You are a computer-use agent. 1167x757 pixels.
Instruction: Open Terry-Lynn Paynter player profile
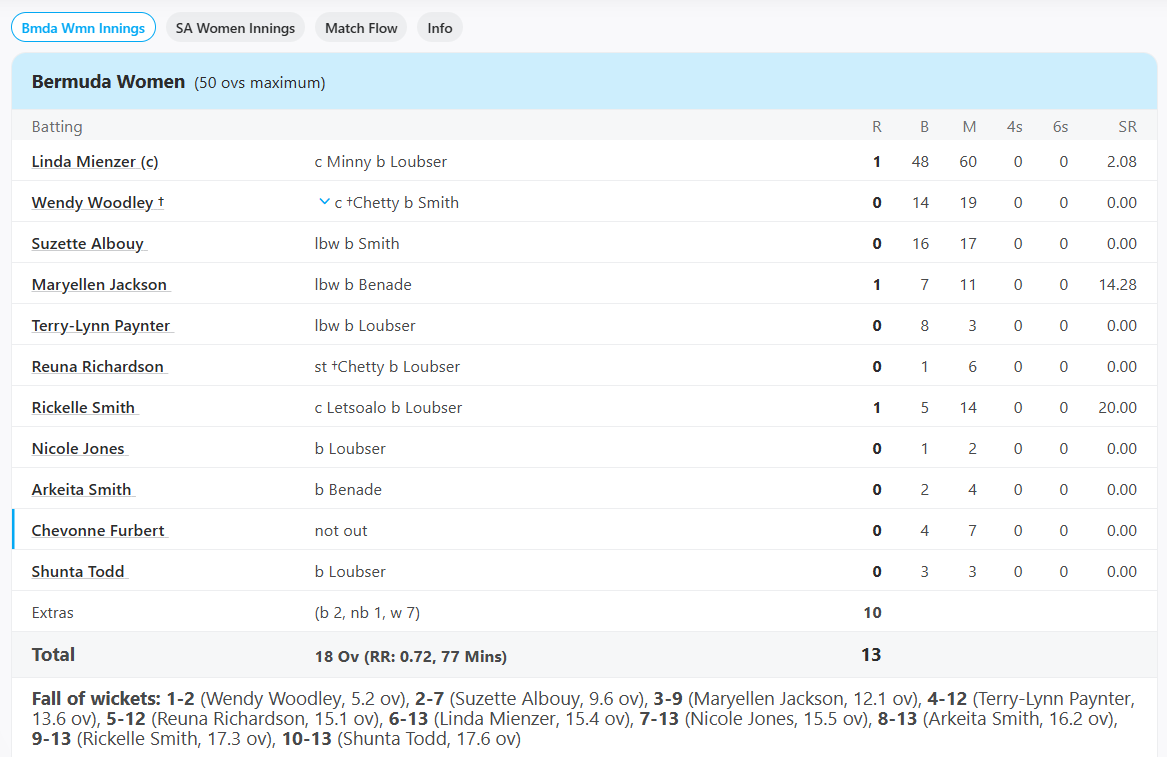[x=101, y=325]
